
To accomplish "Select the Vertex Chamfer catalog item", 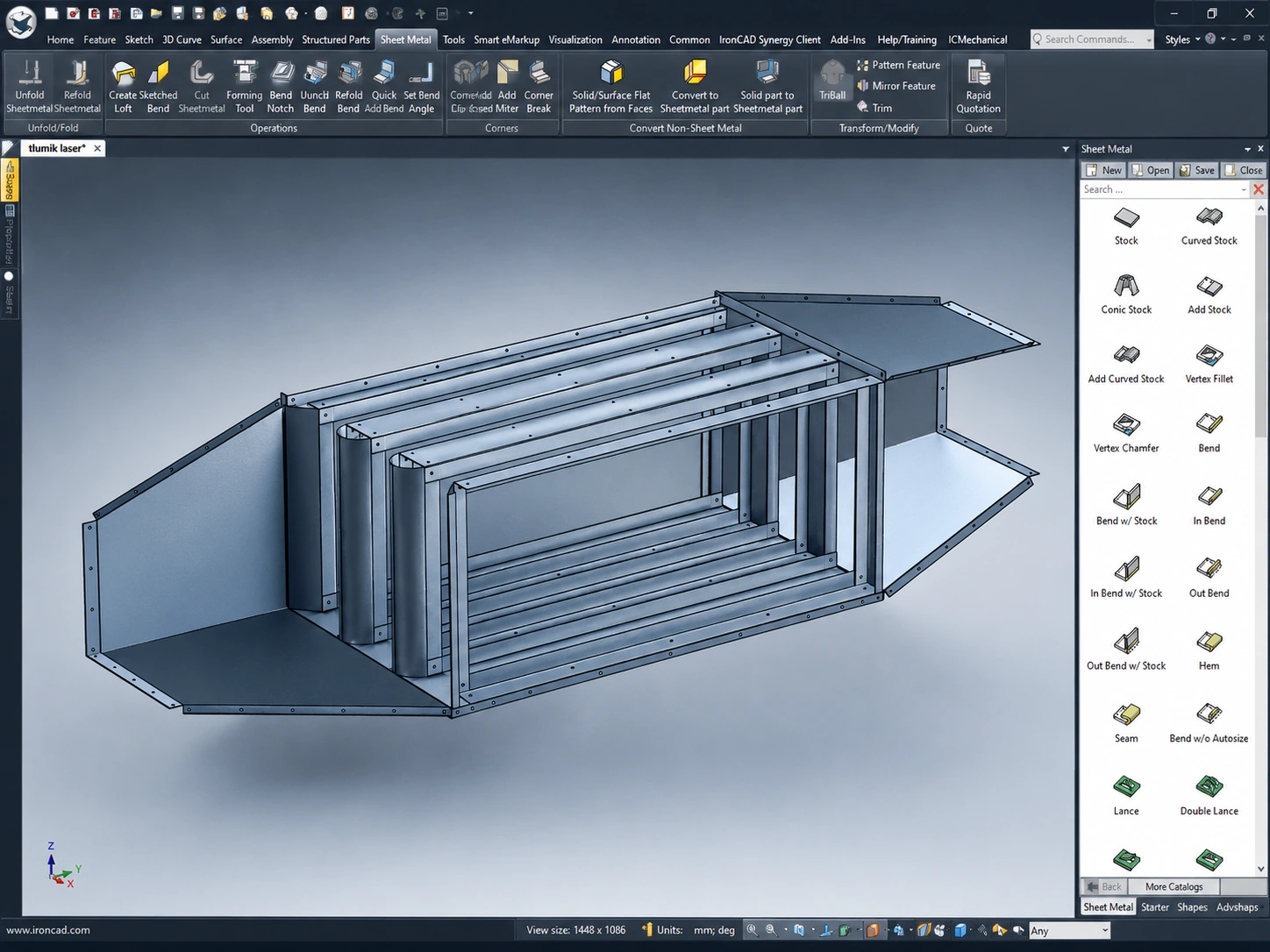I will click(x=1126, y=433).
